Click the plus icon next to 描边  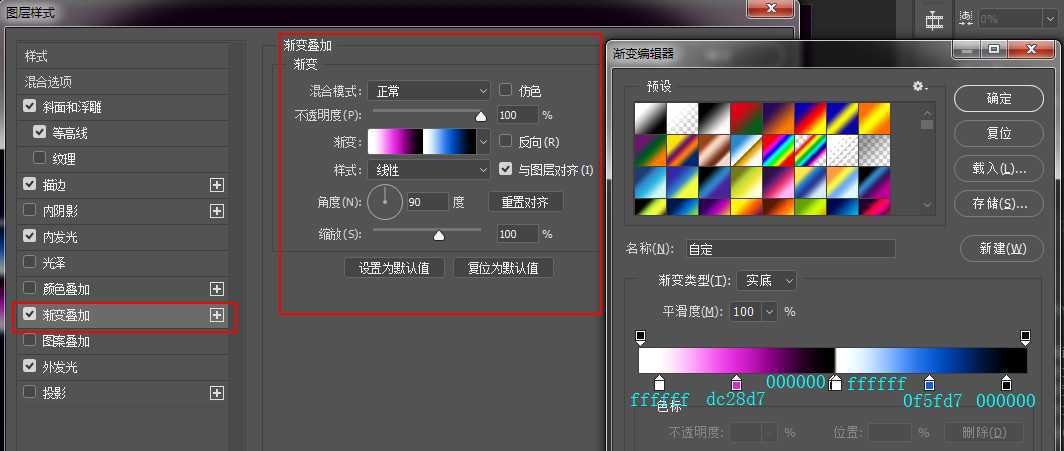pyautogui.click(x=216, y=185)
